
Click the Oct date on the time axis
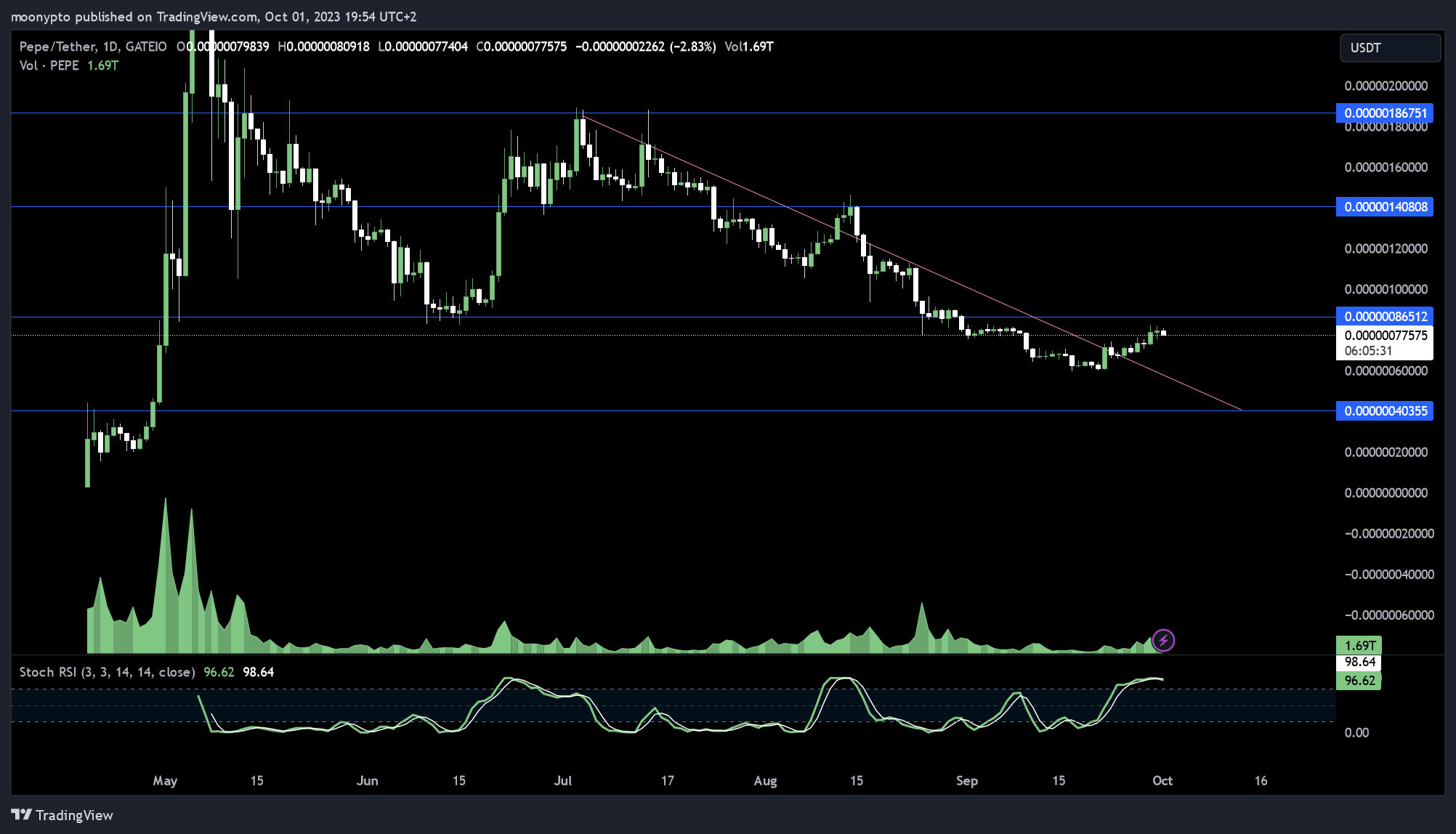click(x=1162, y=781)
